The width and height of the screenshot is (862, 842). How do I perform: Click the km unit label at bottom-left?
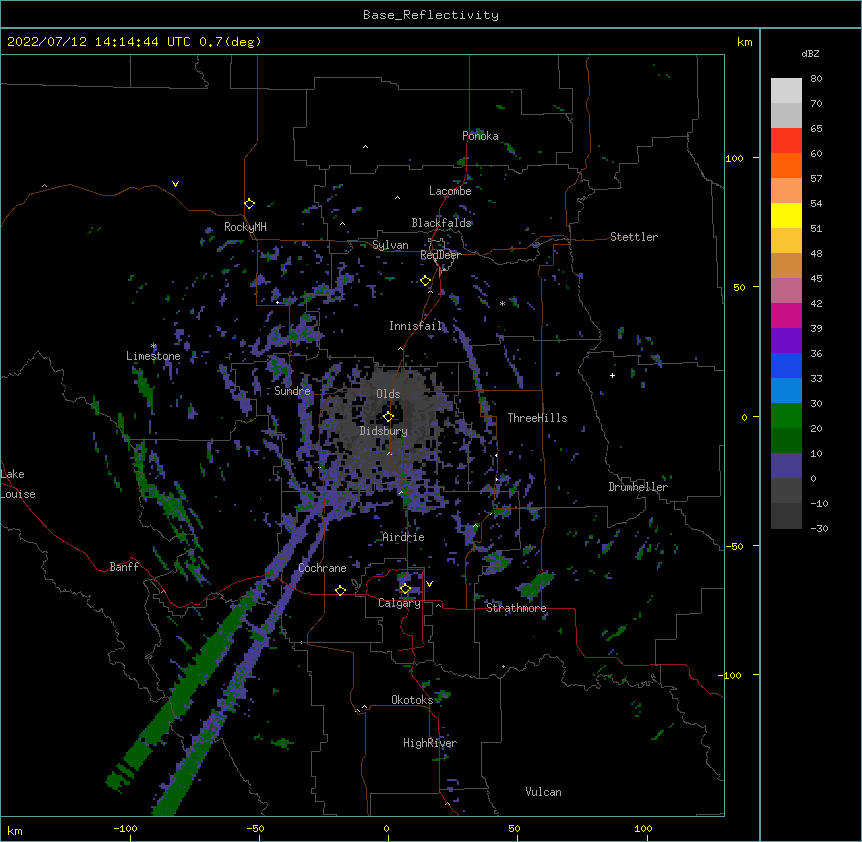(x=14, y=831)
